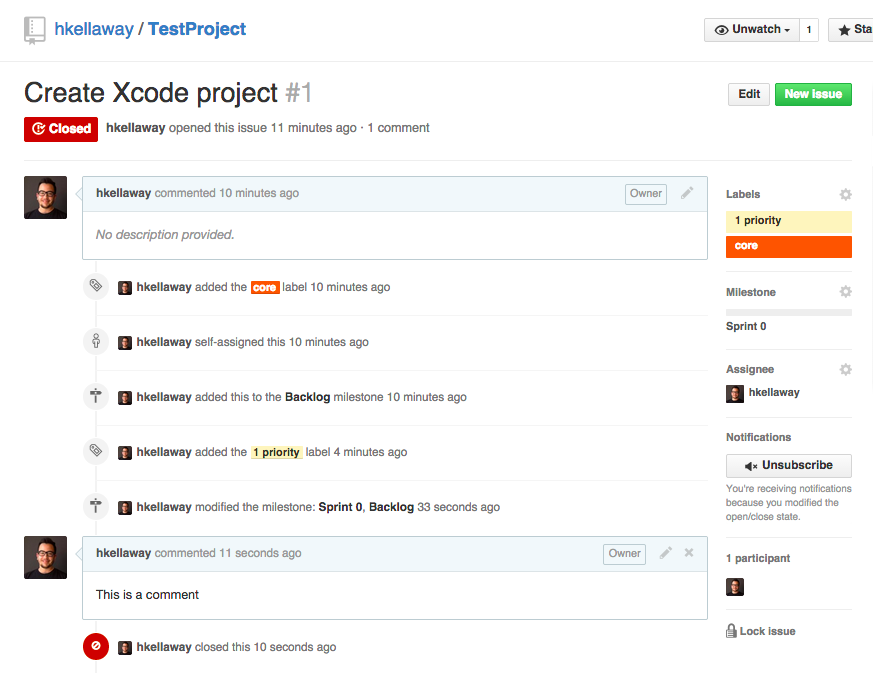Click the avatar beside the first comment

pos(45,198)
